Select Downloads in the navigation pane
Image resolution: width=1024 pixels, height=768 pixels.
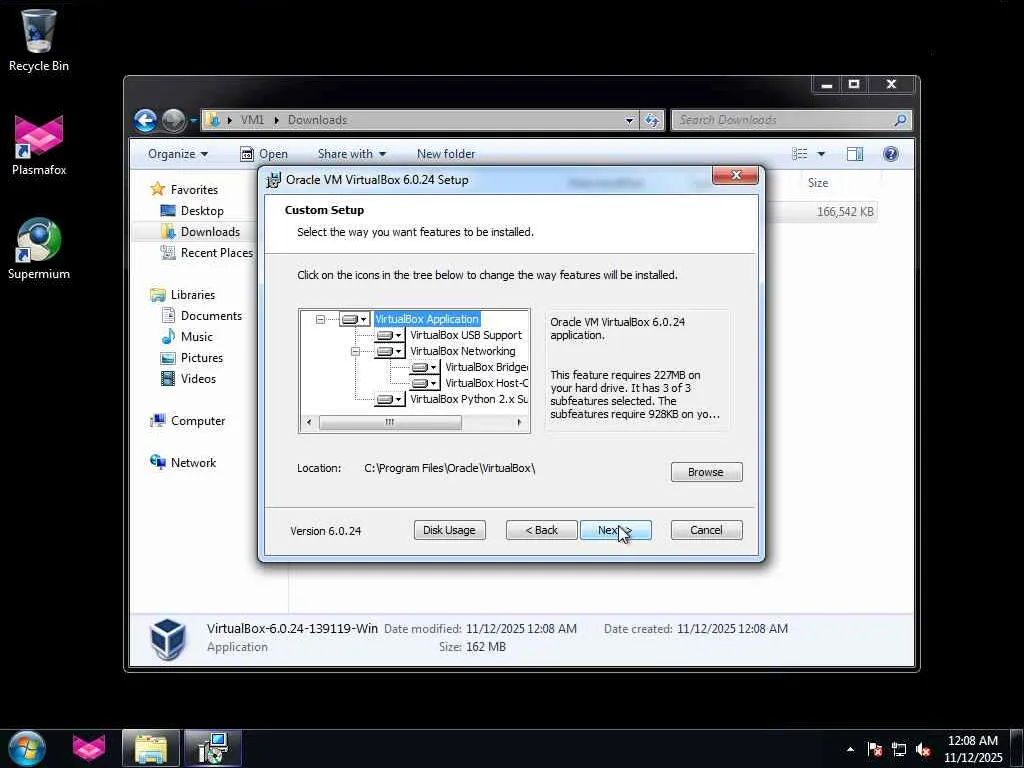click(x=210, y=232)
